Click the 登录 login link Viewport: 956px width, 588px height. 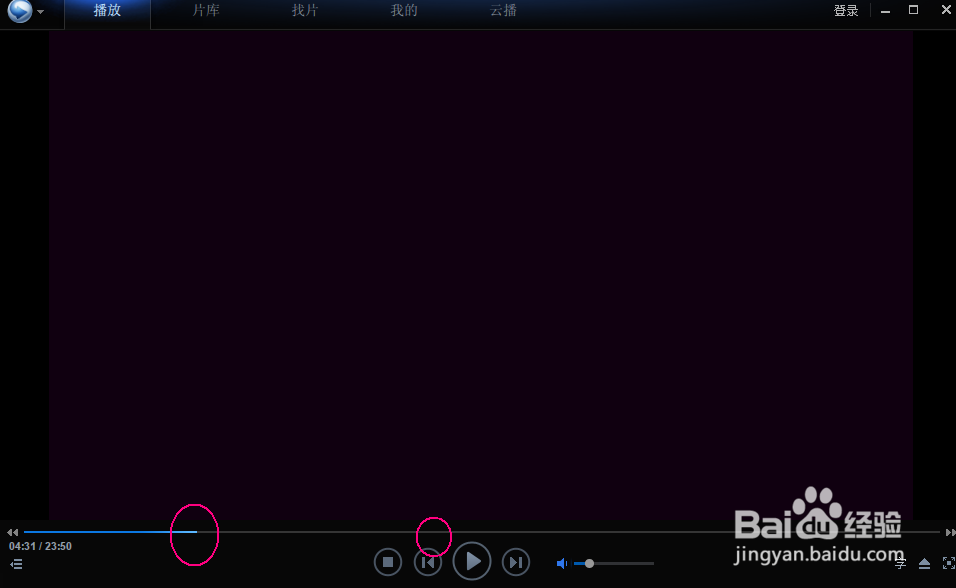click(846, 10)
